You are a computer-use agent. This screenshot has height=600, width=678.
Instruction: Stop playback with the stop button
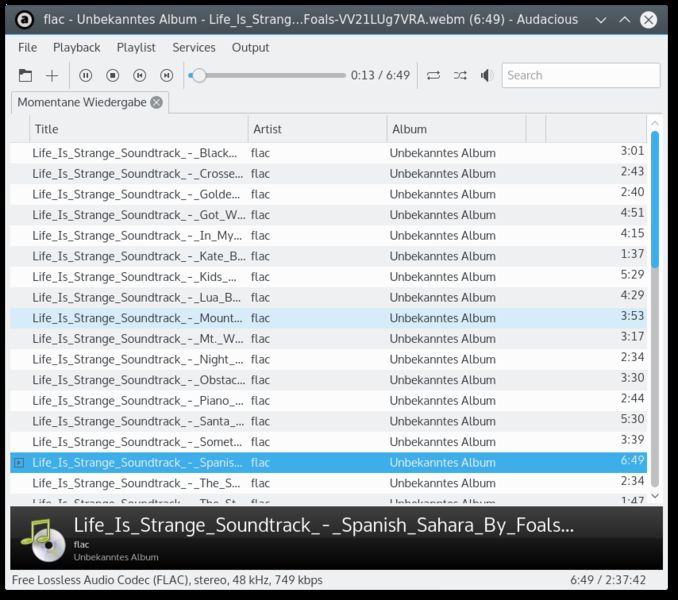pos(112,76)
